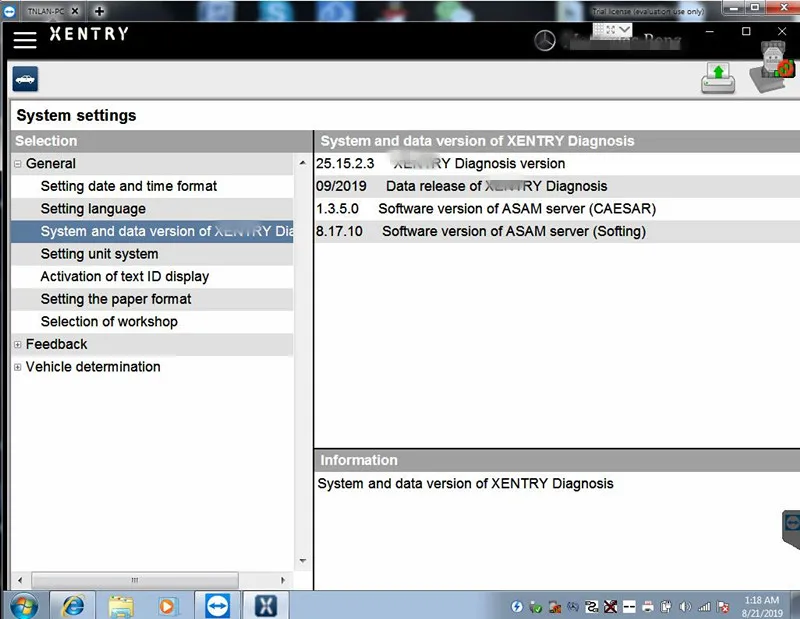
Task: Open the Windows Start menu
Action: point(23,606)
